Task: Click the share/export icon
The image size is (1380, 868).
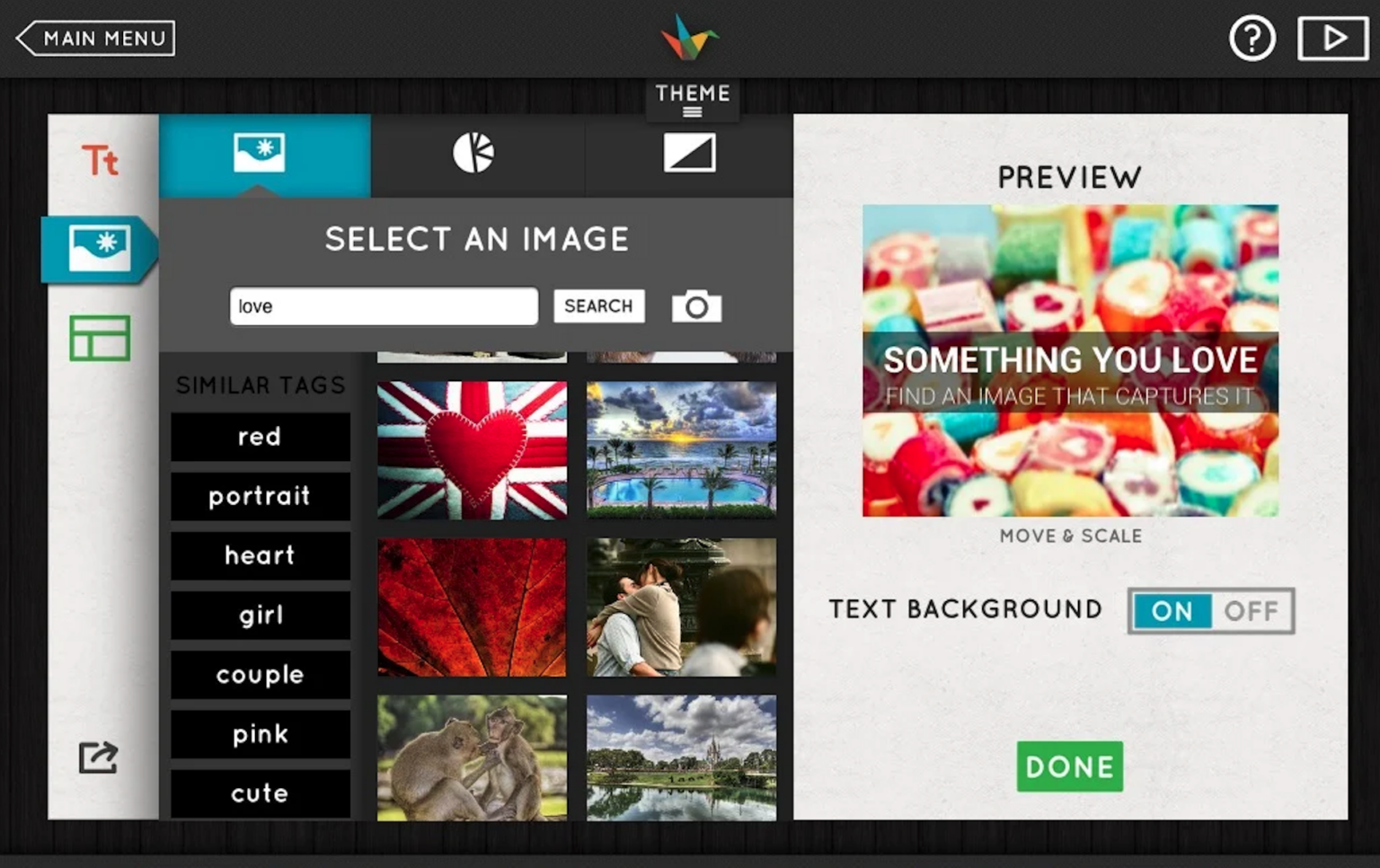Action: tap(97, 757)
